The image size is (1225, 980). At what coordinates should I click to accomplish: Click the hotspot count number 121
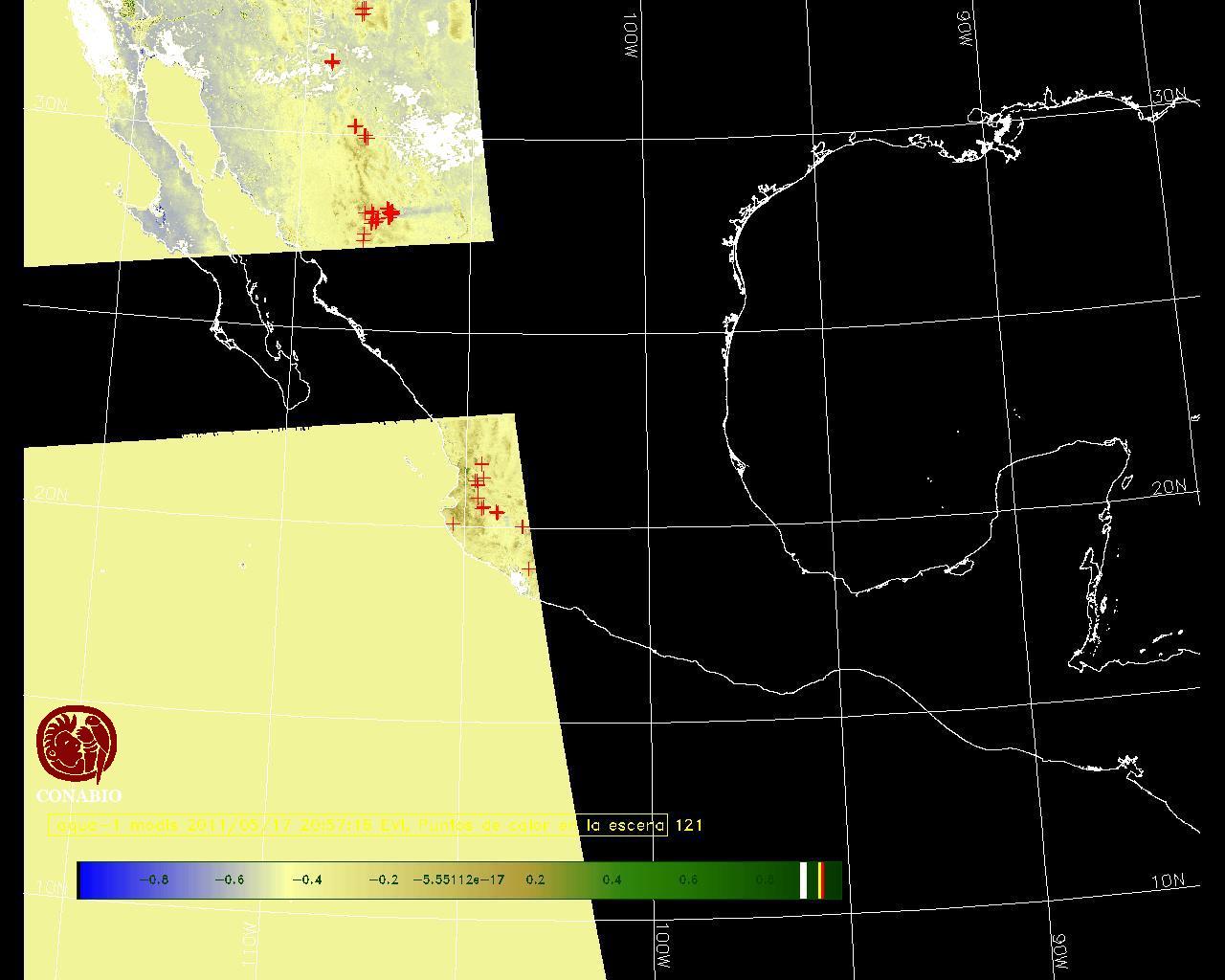(x=689, y=825)
